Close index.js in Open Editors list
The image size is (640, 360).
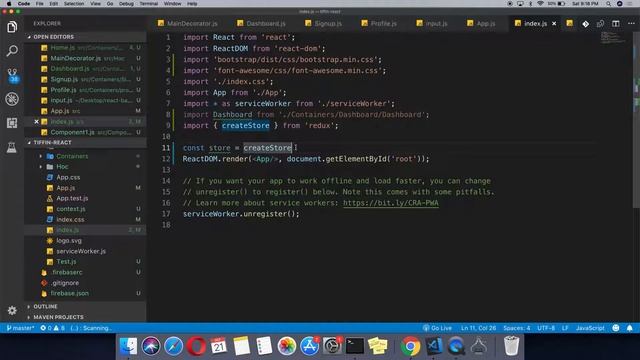click(36, 122)
